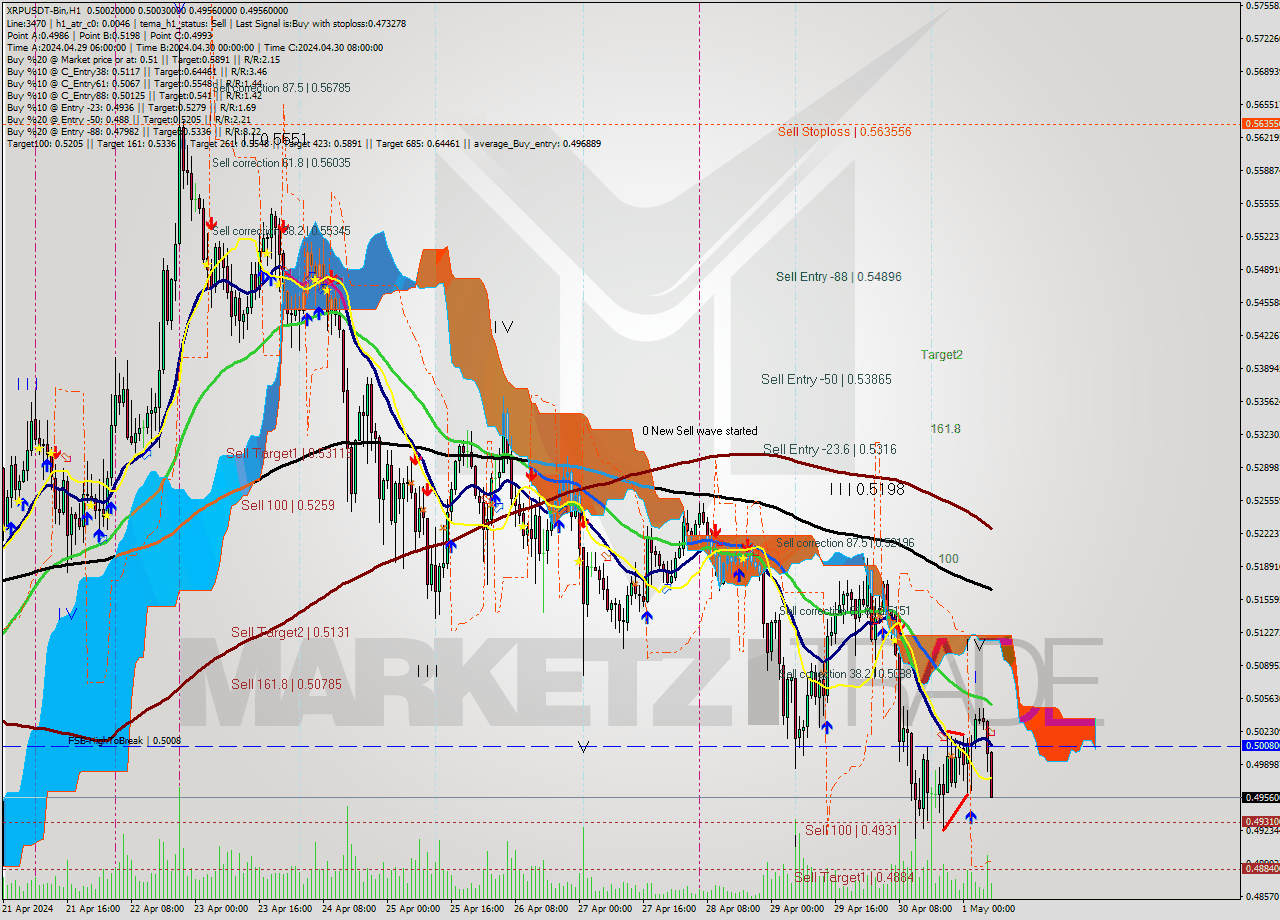Image resolution: width=1280 pixels, height=920 pixels.
Task: Click the '161.8' Fibonacci level label
Action: pos(946,428)
